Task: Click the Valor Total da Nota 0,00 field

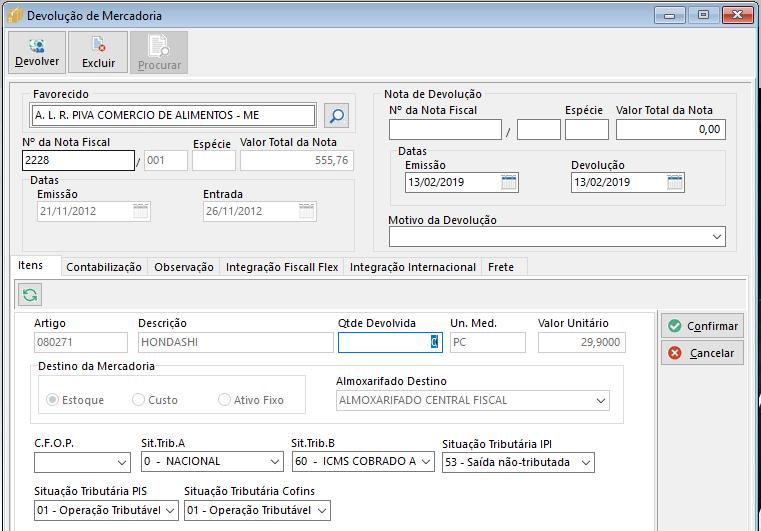Action: point(671,130)
